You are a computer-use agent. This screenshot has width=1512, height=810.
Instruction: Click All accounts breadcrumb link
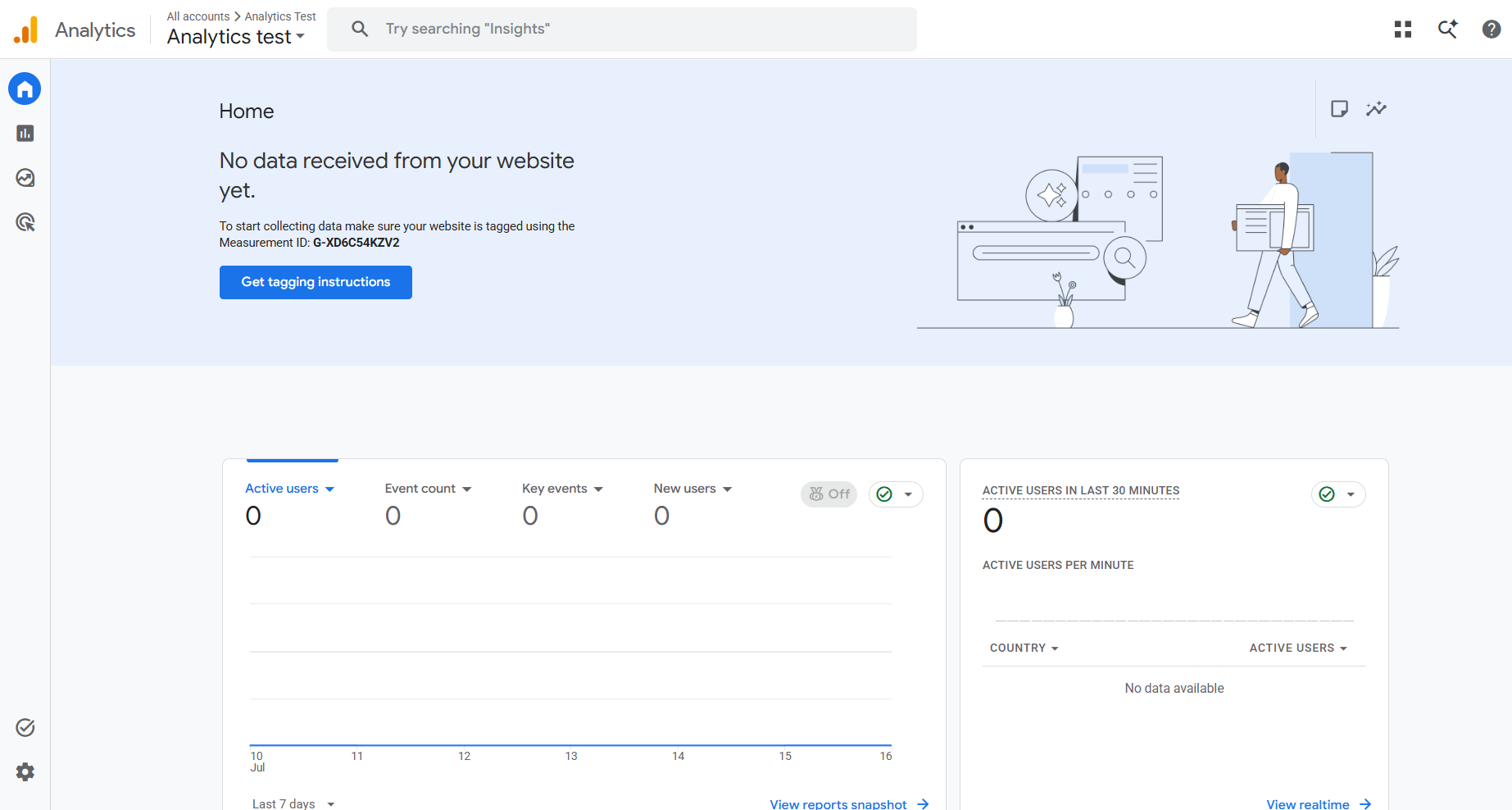(198, 16)
